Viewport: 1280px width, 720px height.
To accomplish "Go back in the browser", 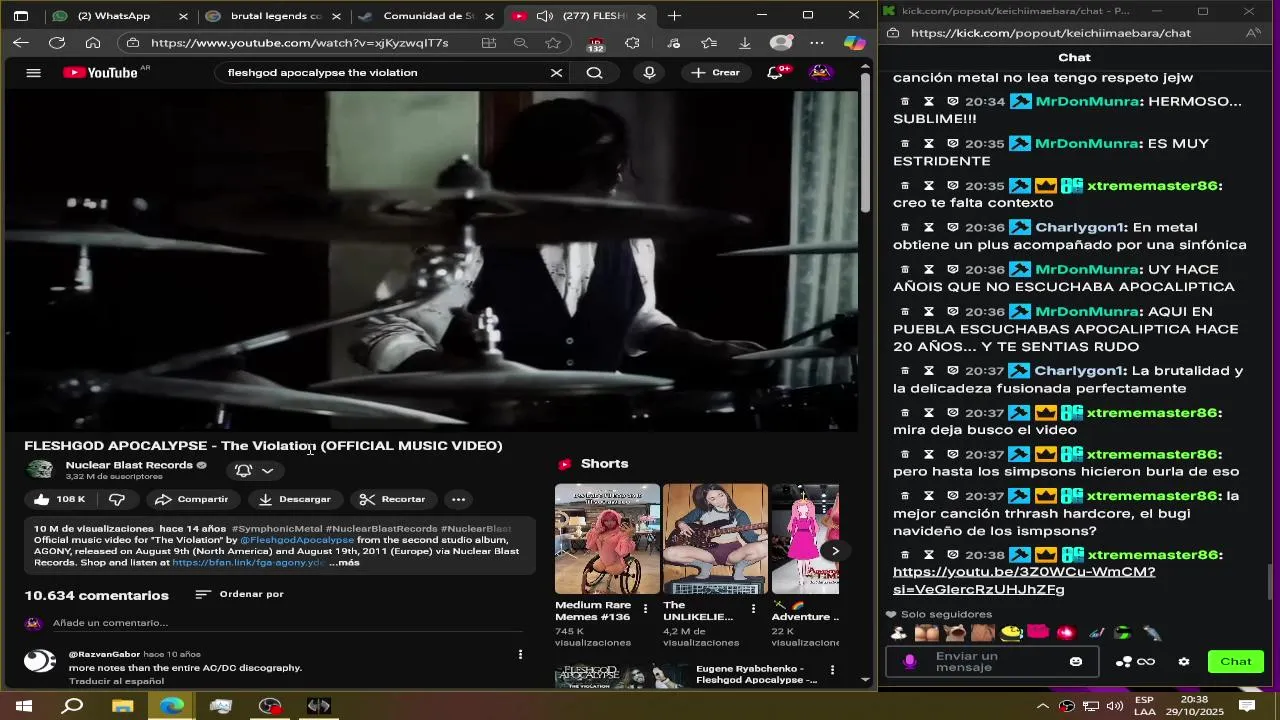I will click(21, 43).
